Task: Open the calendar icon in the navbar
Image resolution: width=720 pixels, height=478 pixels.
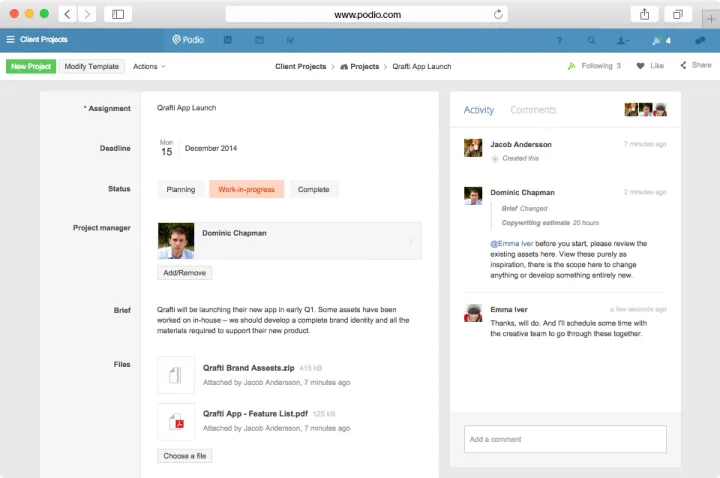Action: tap(259, 40)
